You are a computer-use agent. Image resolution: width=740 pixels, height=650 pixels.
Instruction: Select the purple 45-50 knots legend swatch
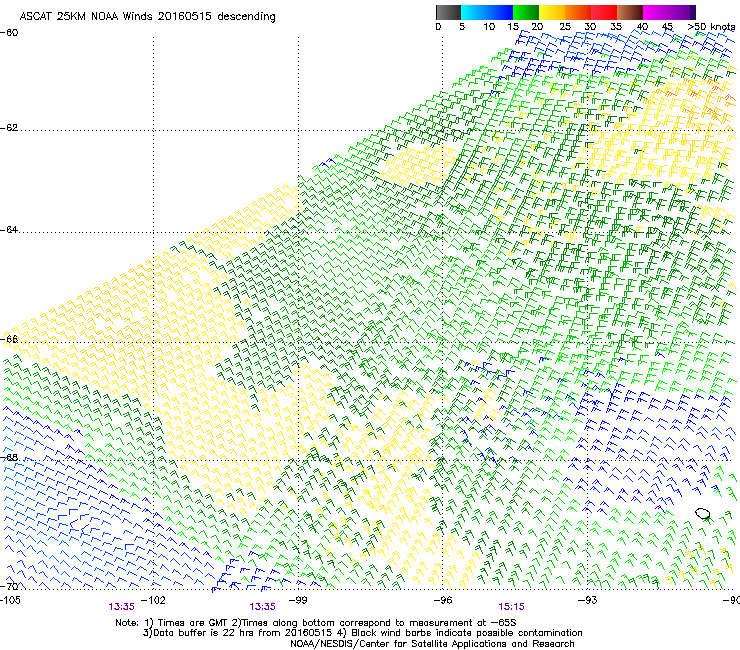[x=682, y=12]
